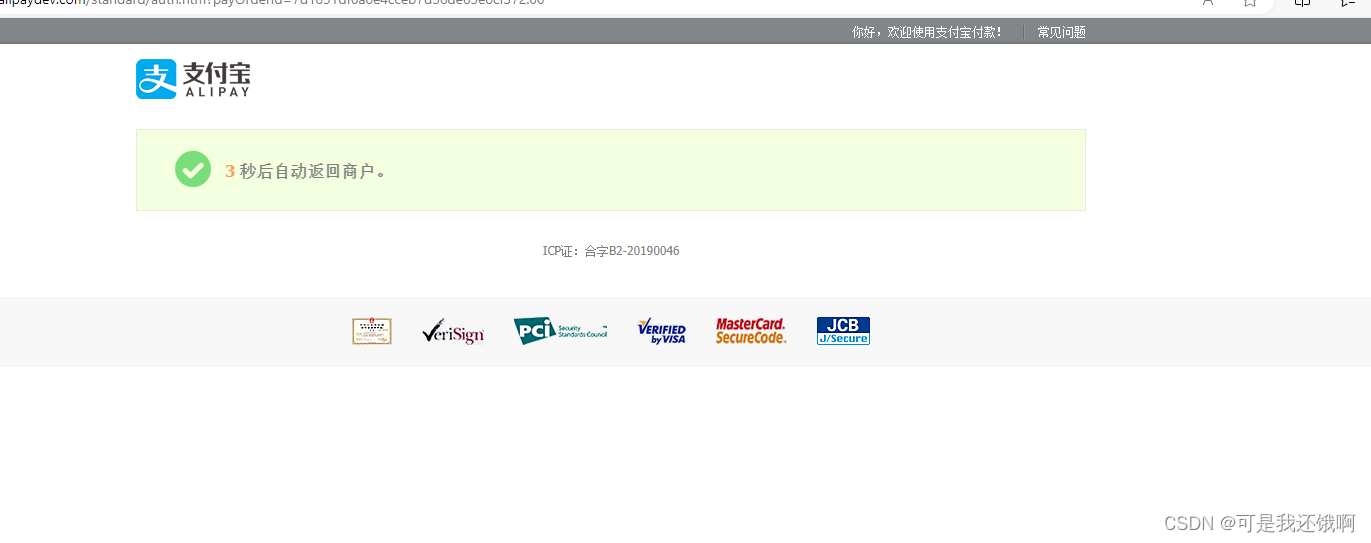
Task: Click the PCI Security Standards Council badge
Action: 560,331
